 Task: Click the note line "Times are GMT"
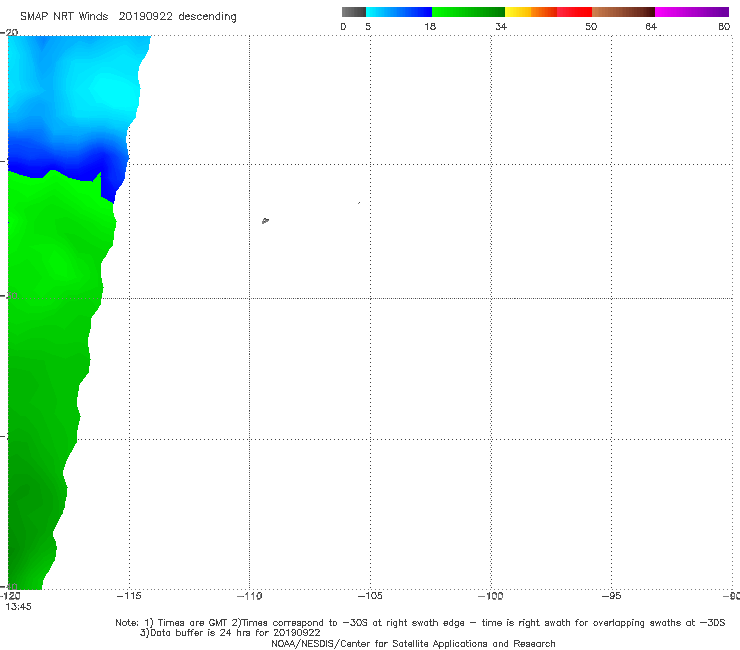(192, 623)
